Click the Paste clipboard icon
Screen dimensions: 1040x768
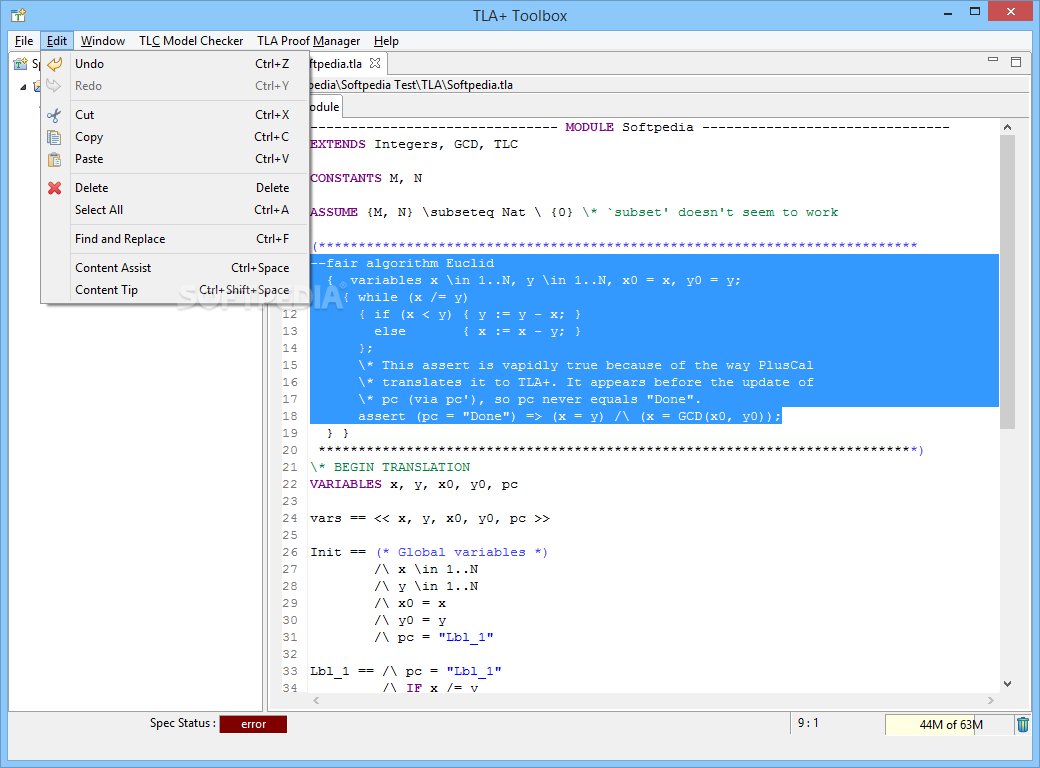point(54,159)
